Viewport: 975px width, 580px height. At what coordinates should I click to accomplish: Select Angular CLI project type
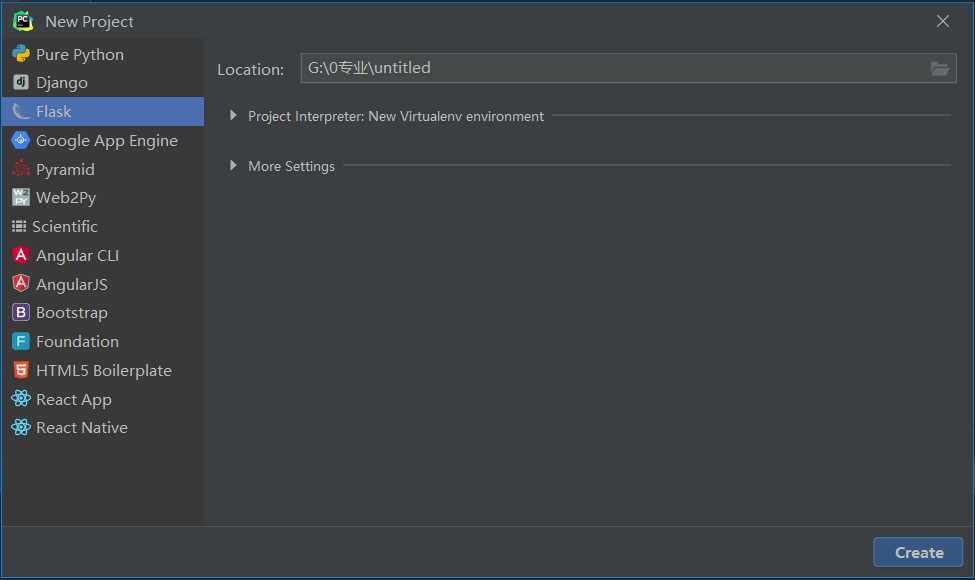click(102, 255)
